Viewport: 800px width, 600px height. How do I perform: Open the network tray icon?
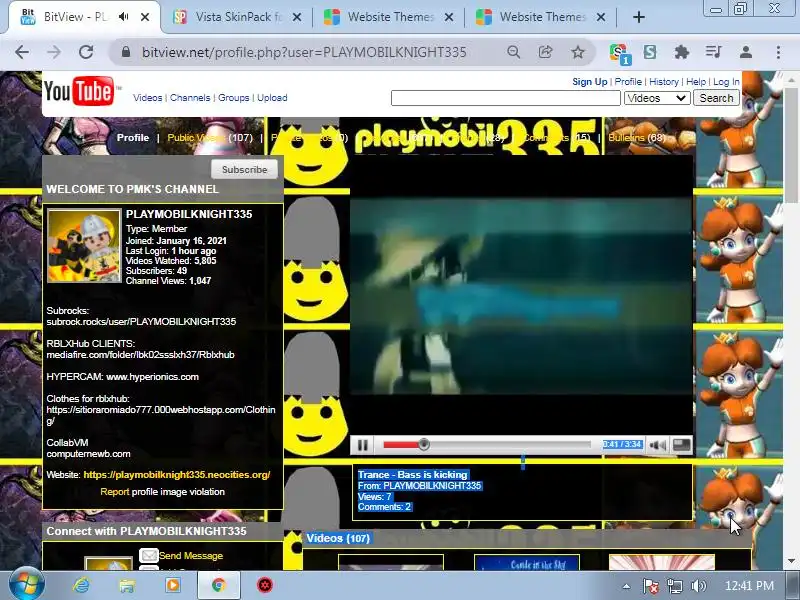(674, 586)
